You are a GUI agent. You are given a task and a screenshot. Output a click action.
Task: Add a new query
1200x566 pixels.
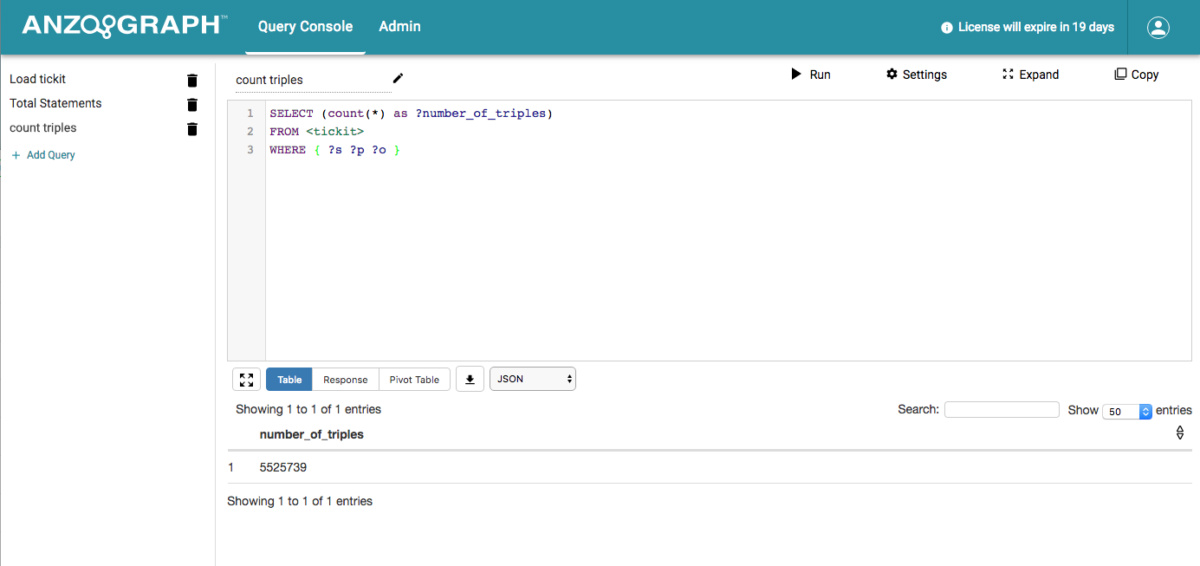pyautogui.click(x=43, y=155)
